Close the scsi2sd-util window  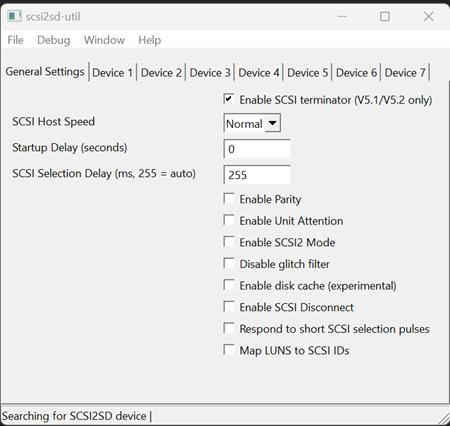tap(428, 16)
